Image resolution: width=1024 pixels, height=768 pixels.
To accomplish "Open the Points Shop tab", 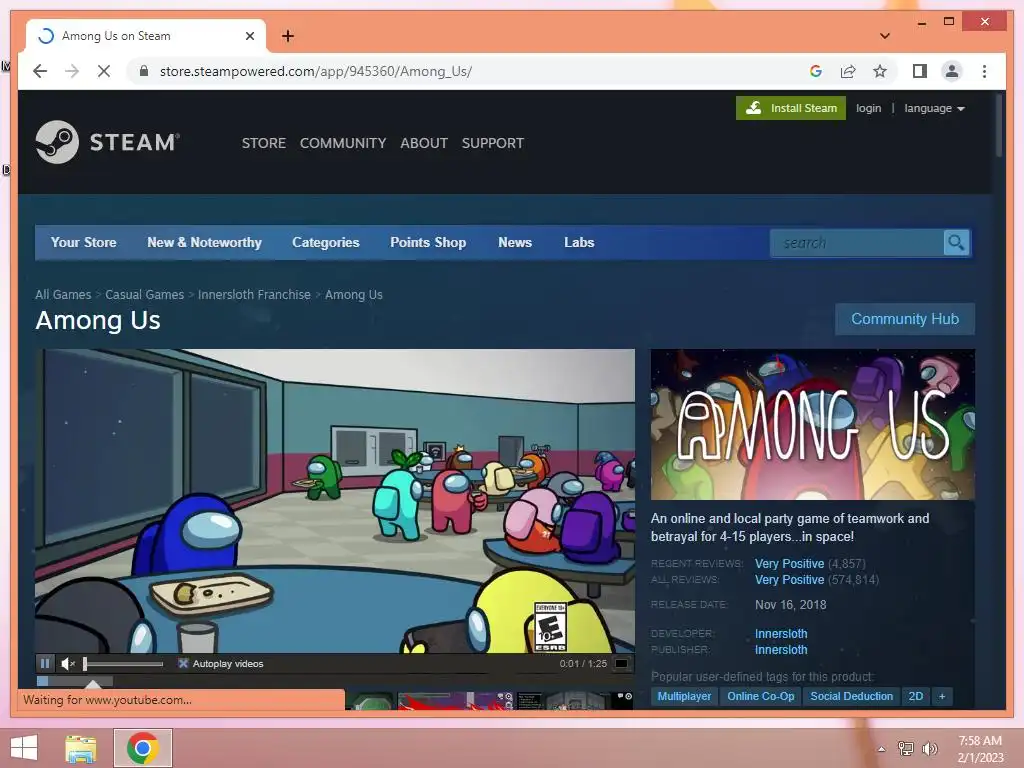I will pyautogui.click(x=428, y=242).
